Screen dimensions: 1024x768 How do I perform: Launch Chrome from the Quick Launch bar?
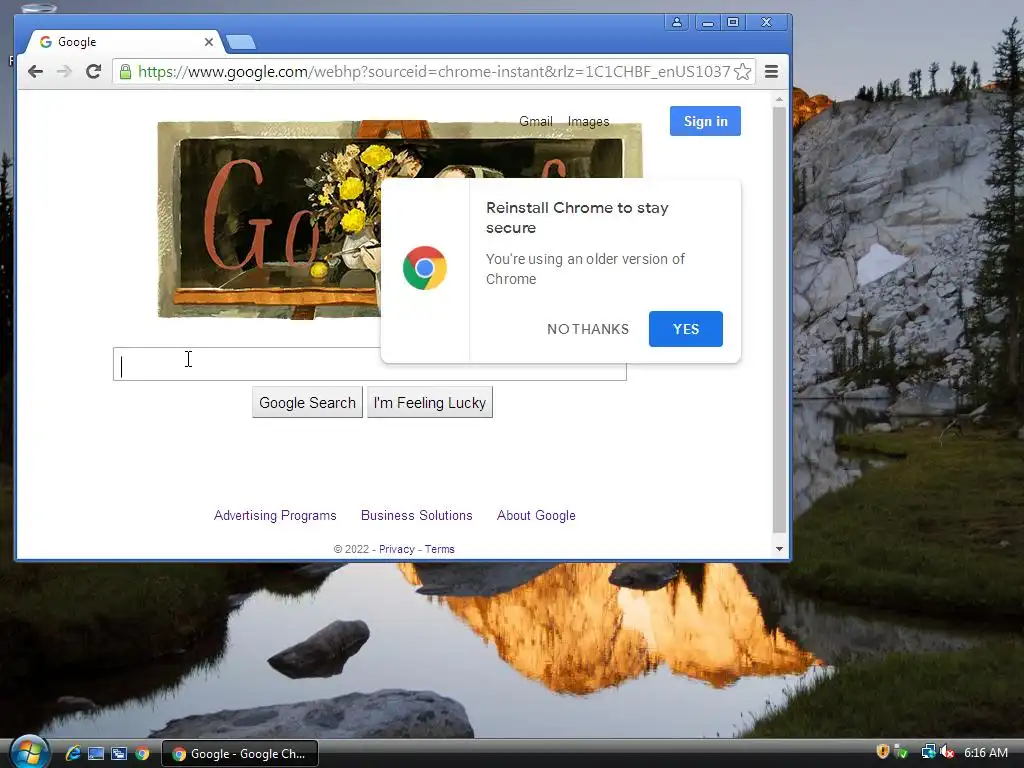[x=142, y=754]
